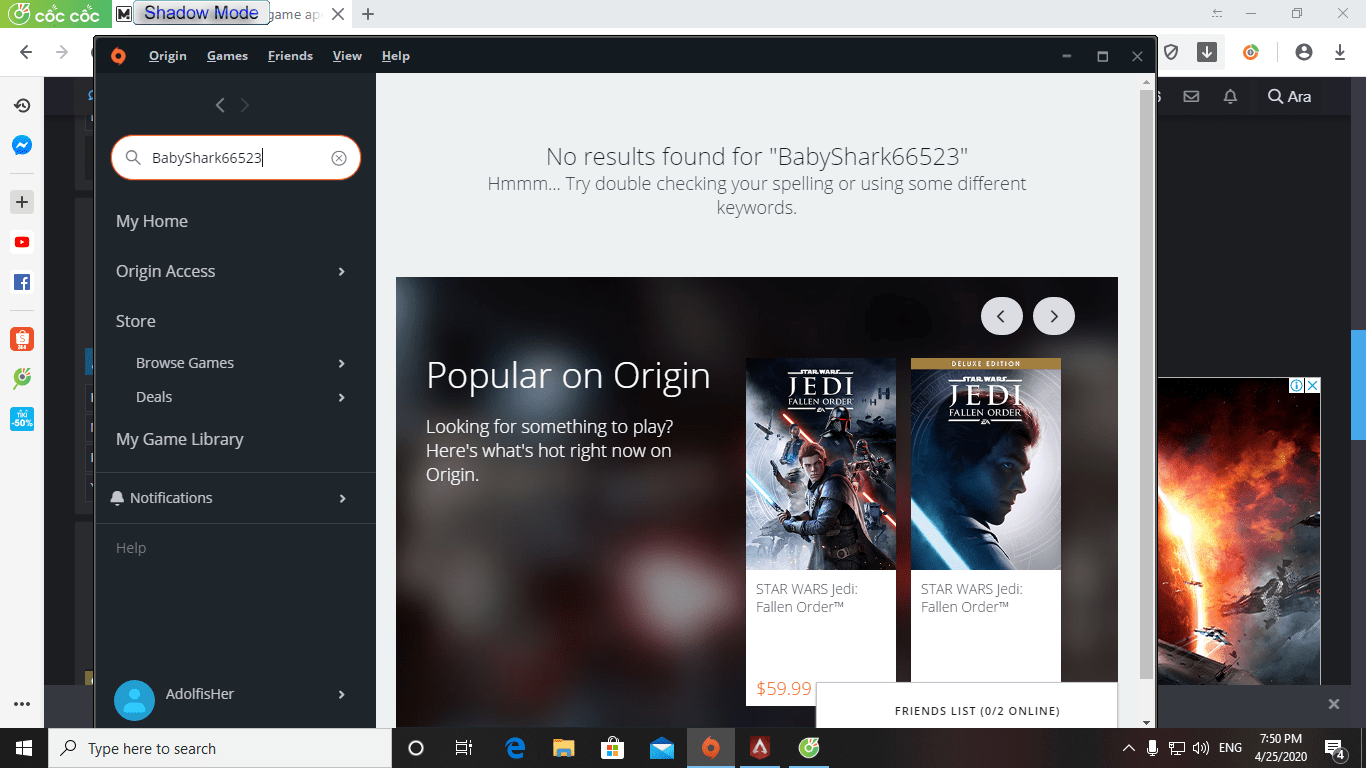The width and height of the screenshot is (1366, 768).
Task: Show previous Popular on Origin items
Action: 1002,316
